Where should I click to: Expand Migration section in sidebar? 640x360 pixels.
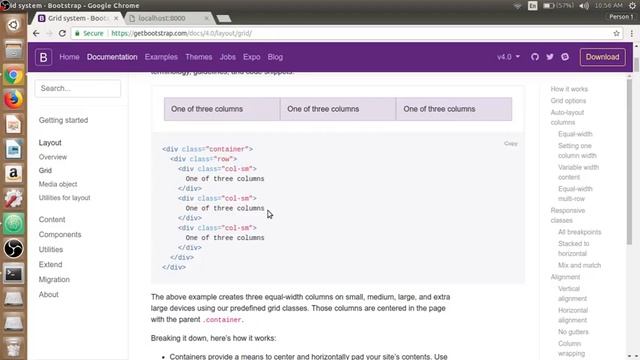[54, 280]
